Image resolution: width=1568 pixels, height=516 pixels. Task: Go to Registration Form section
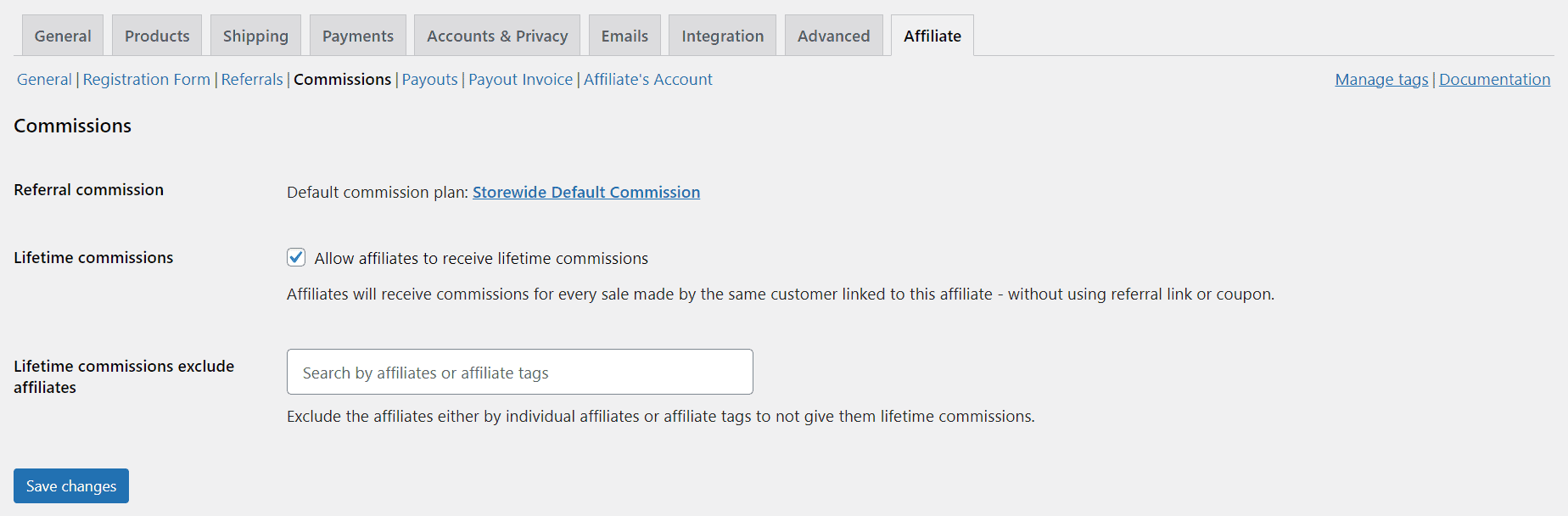tap(146, 79)
